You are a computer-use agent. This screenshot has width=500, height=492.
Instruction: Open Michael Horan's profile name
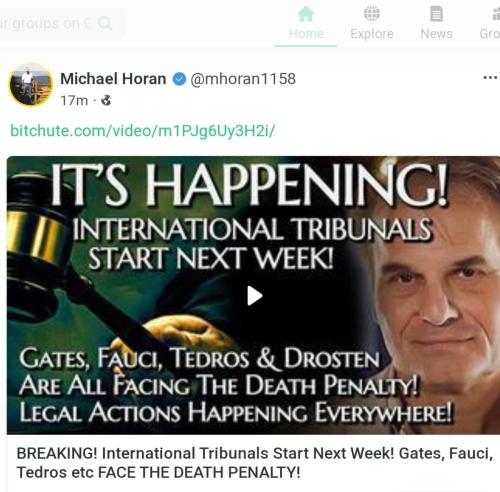click(113, 79)
